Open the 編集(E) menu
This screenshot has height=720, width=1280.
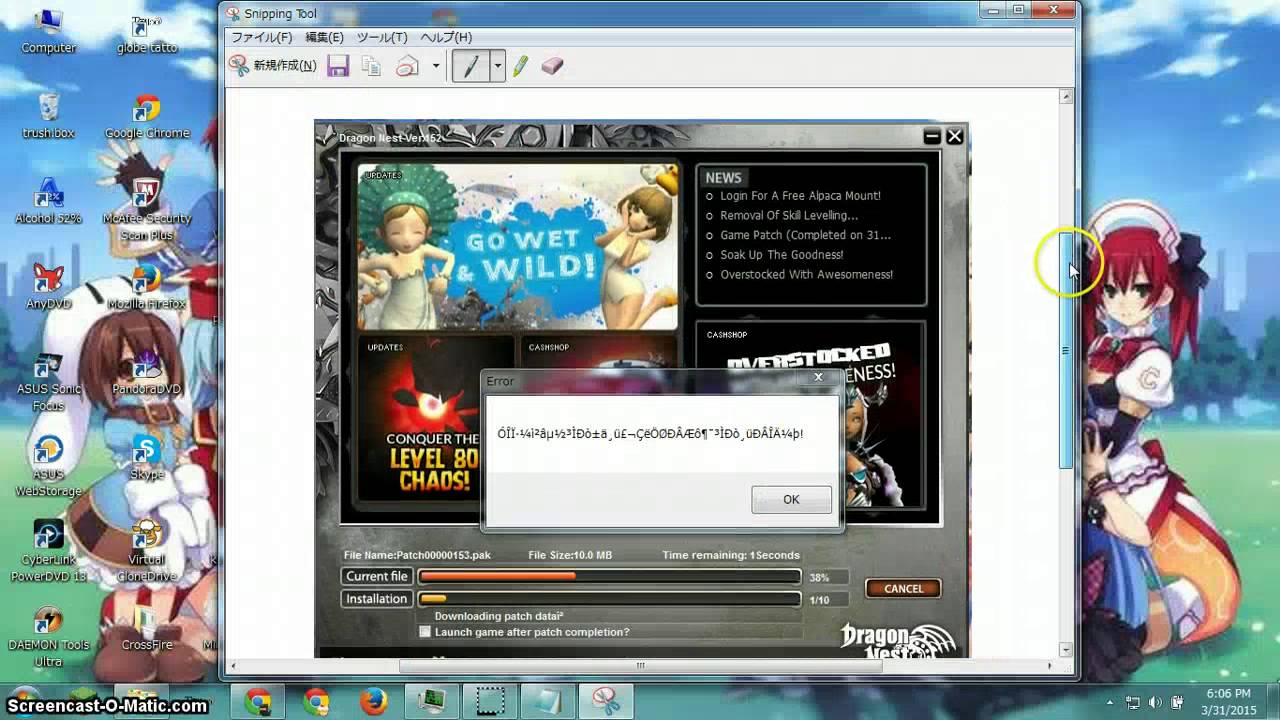(x=324, y=37)
